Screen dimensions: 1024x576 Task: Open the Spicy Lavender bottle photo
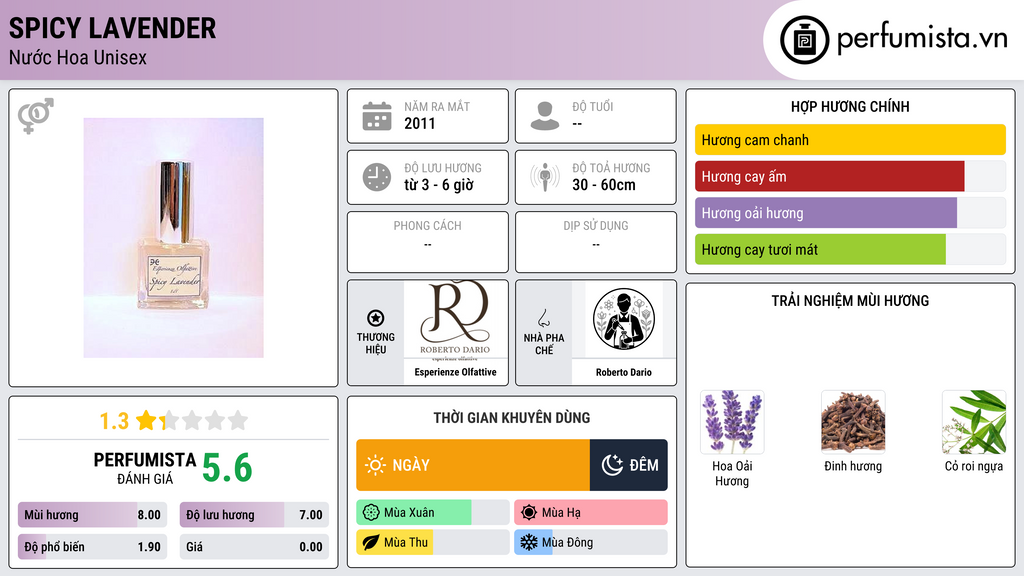(x=173, y=238)
